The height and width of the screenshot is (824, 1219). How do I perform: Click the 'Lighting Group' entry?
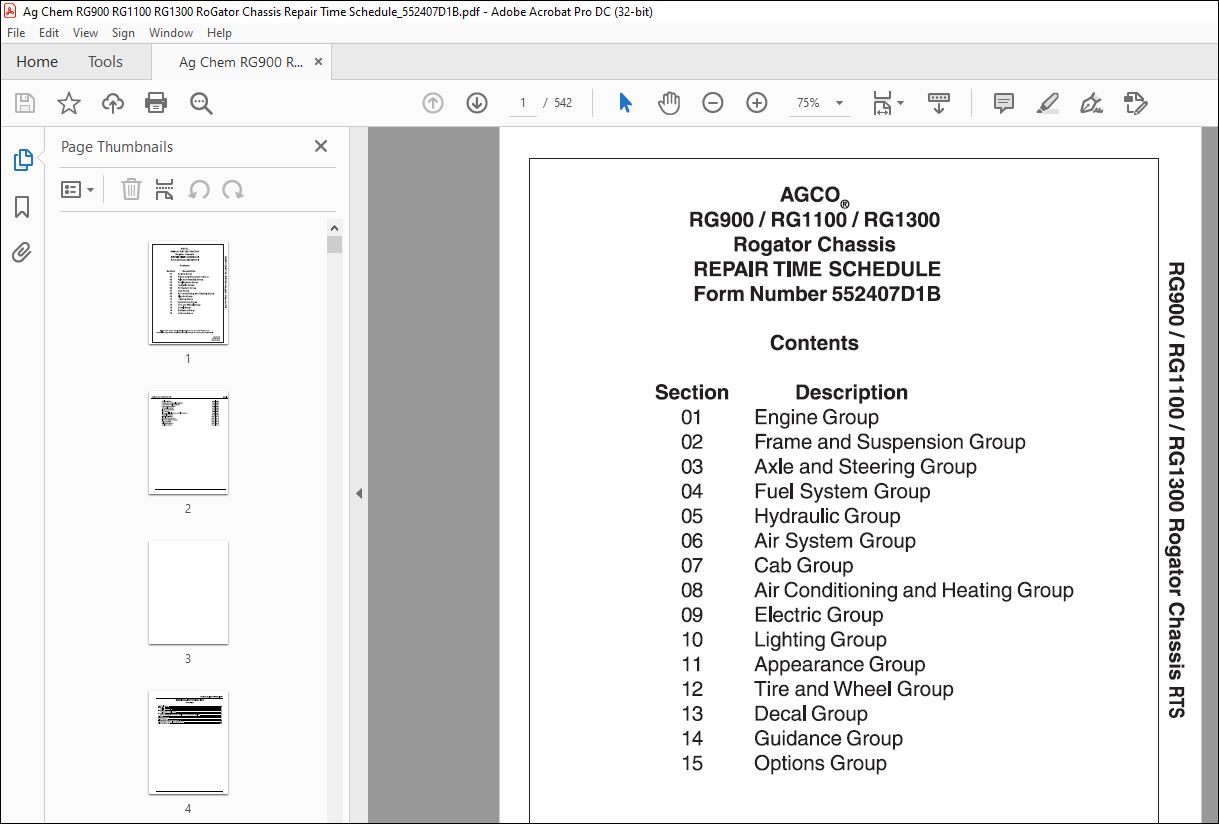point(820,640)
